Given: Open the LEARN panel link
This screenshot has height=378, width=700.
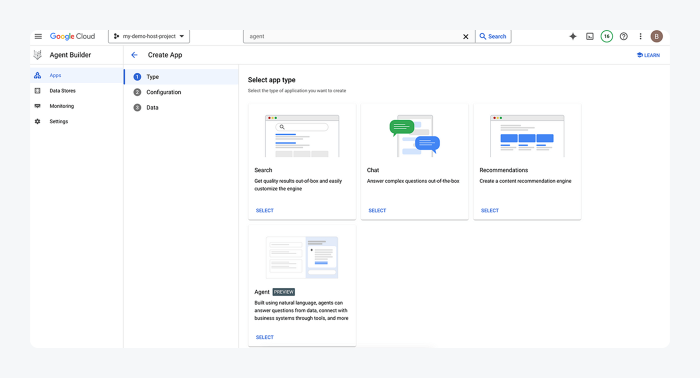Looking at the screenshot, I should tap(648, 55).
